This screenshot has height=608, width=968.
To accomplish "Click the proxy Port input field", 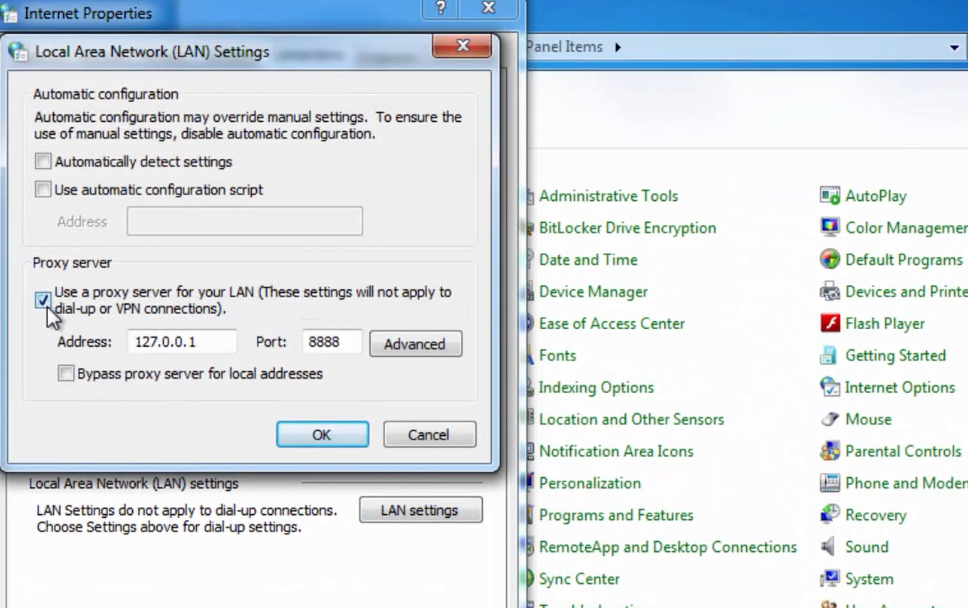I will 332,342.
